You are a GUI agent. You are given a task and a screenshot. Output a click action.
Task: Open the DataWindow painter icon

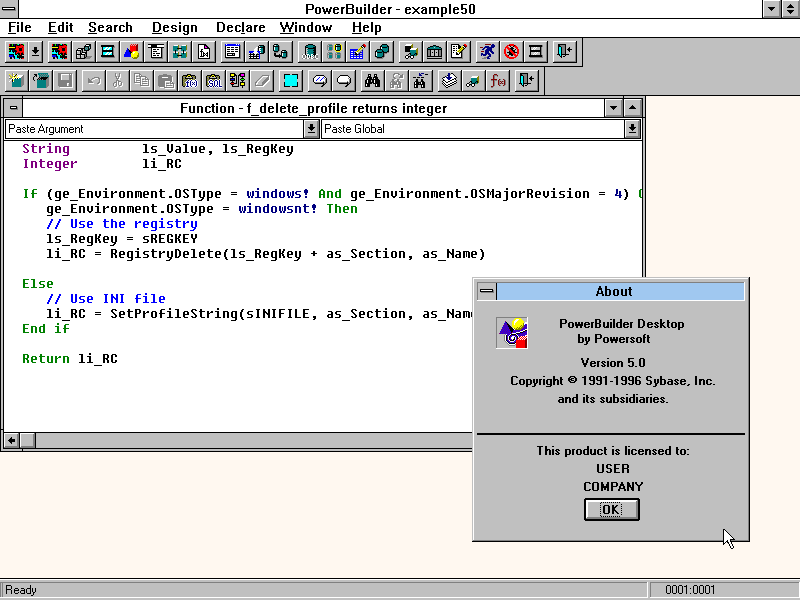pyautogui.click(x=232, y=52)
